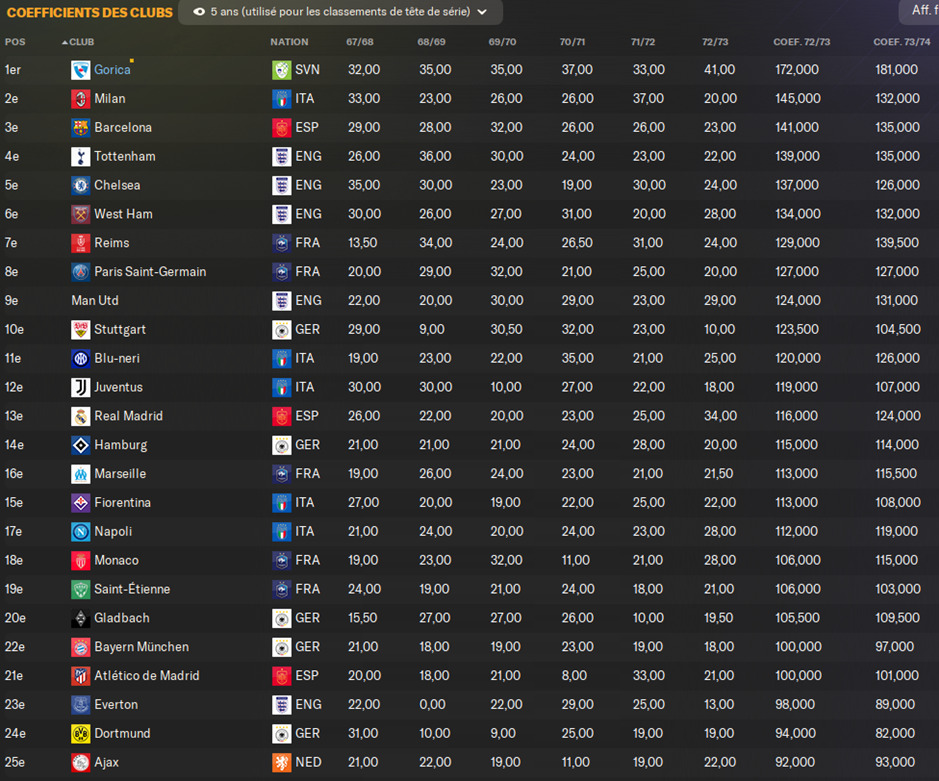Click the West Ham club crest
This screenshot has width=939, height=781.
(80, 214)
